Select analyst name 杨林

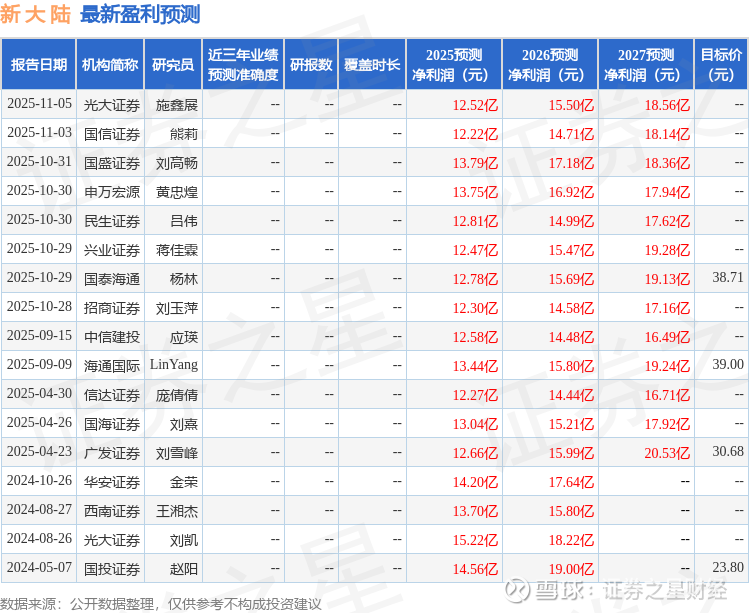pyautogui.click(x=184, y=279)
